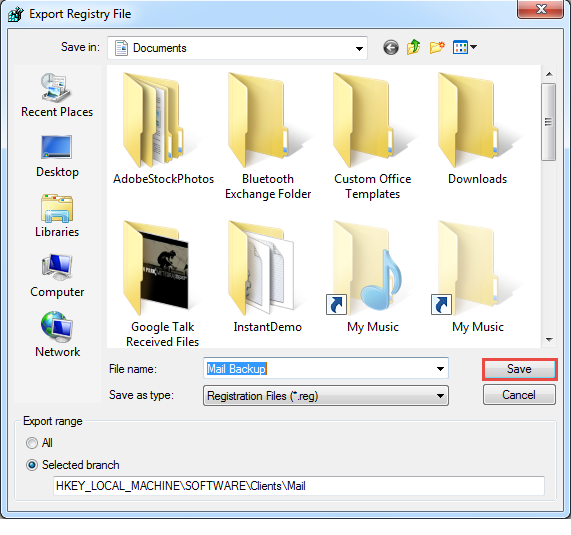Click the Cancel button
The image size is (571, 535).
tap(519, 395)
